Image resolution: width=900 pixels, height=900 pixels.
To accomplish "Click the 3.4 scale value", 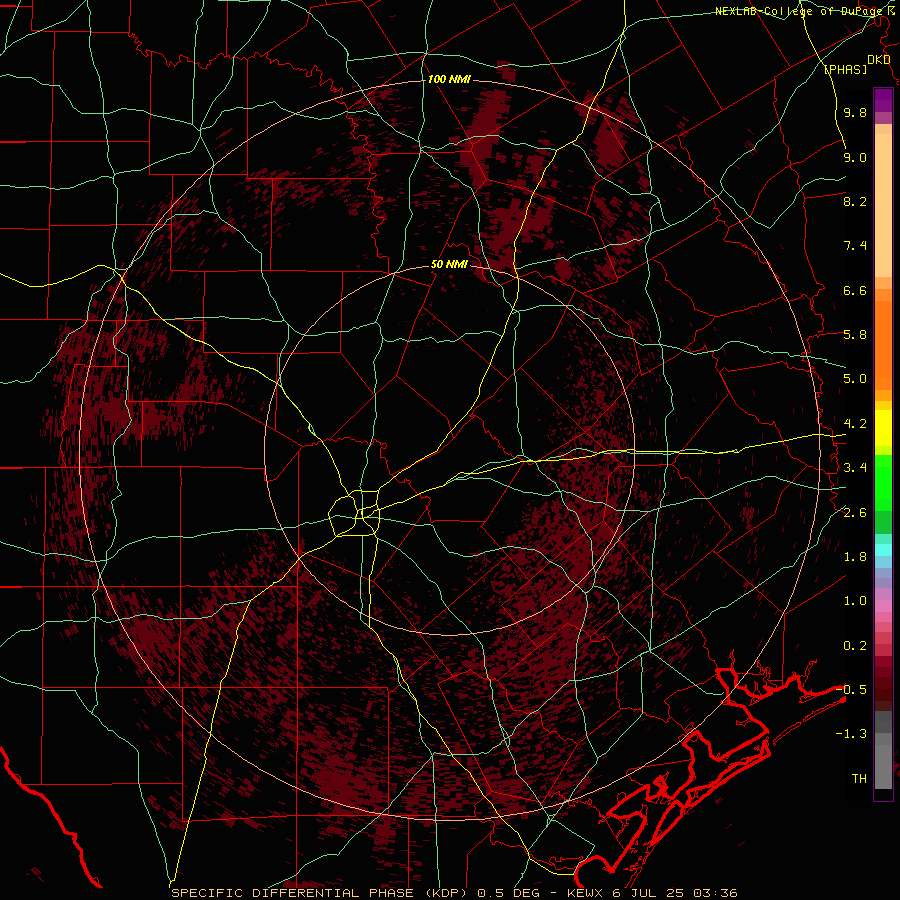I will pos(855,468).
